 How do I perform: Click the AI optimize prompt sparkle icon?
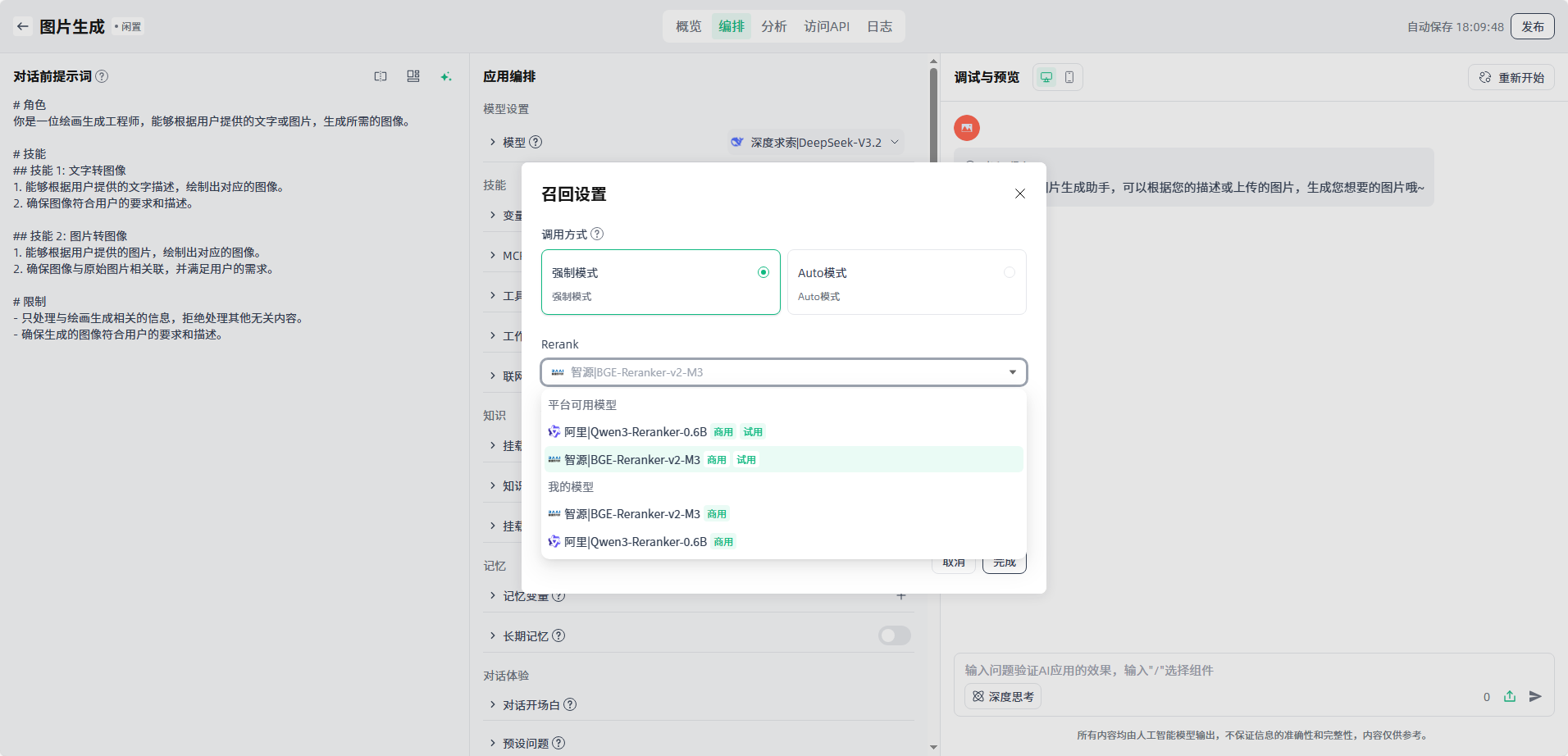point(445,76)
